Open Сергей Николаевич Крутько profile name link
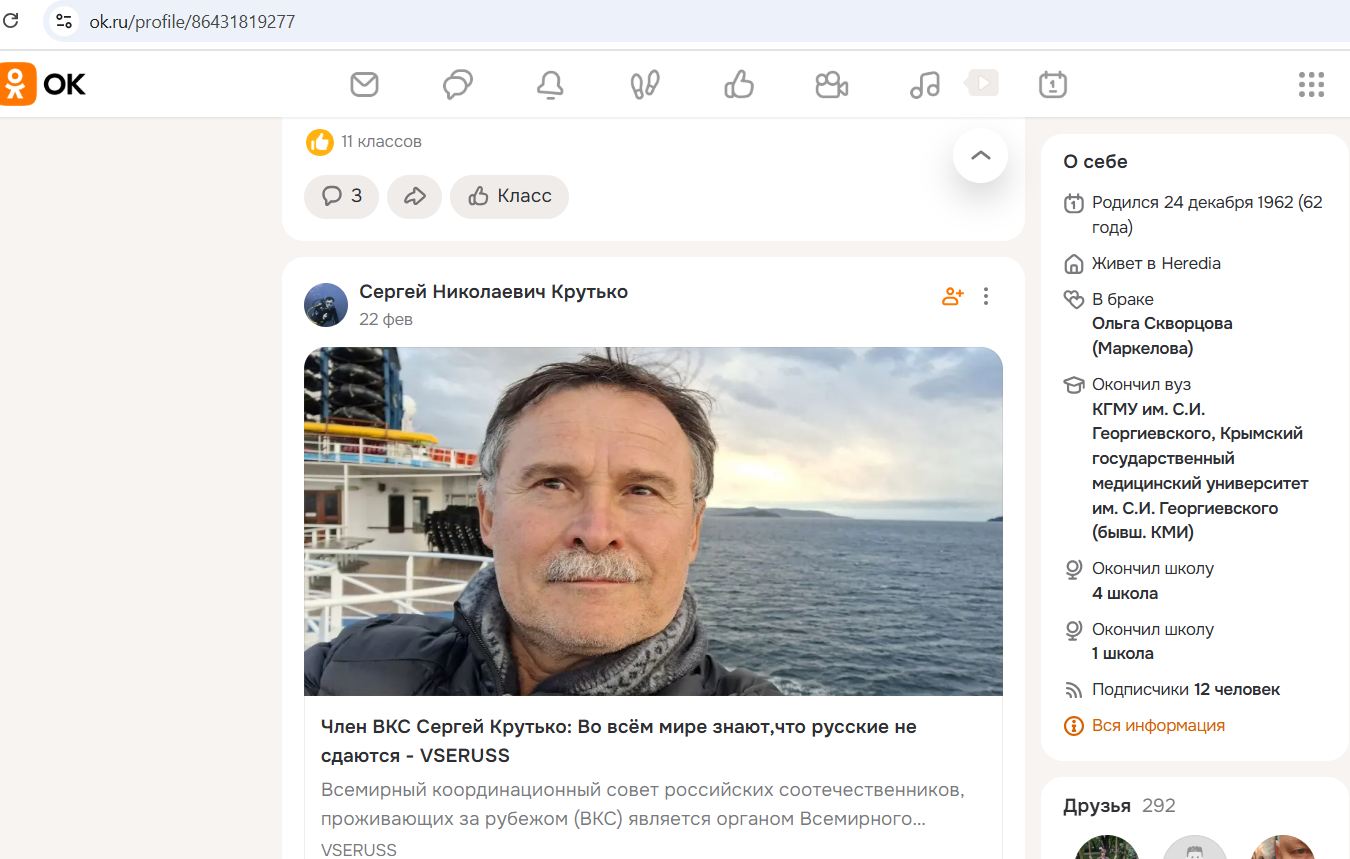The image size is (1350, 859). [494, 292]
